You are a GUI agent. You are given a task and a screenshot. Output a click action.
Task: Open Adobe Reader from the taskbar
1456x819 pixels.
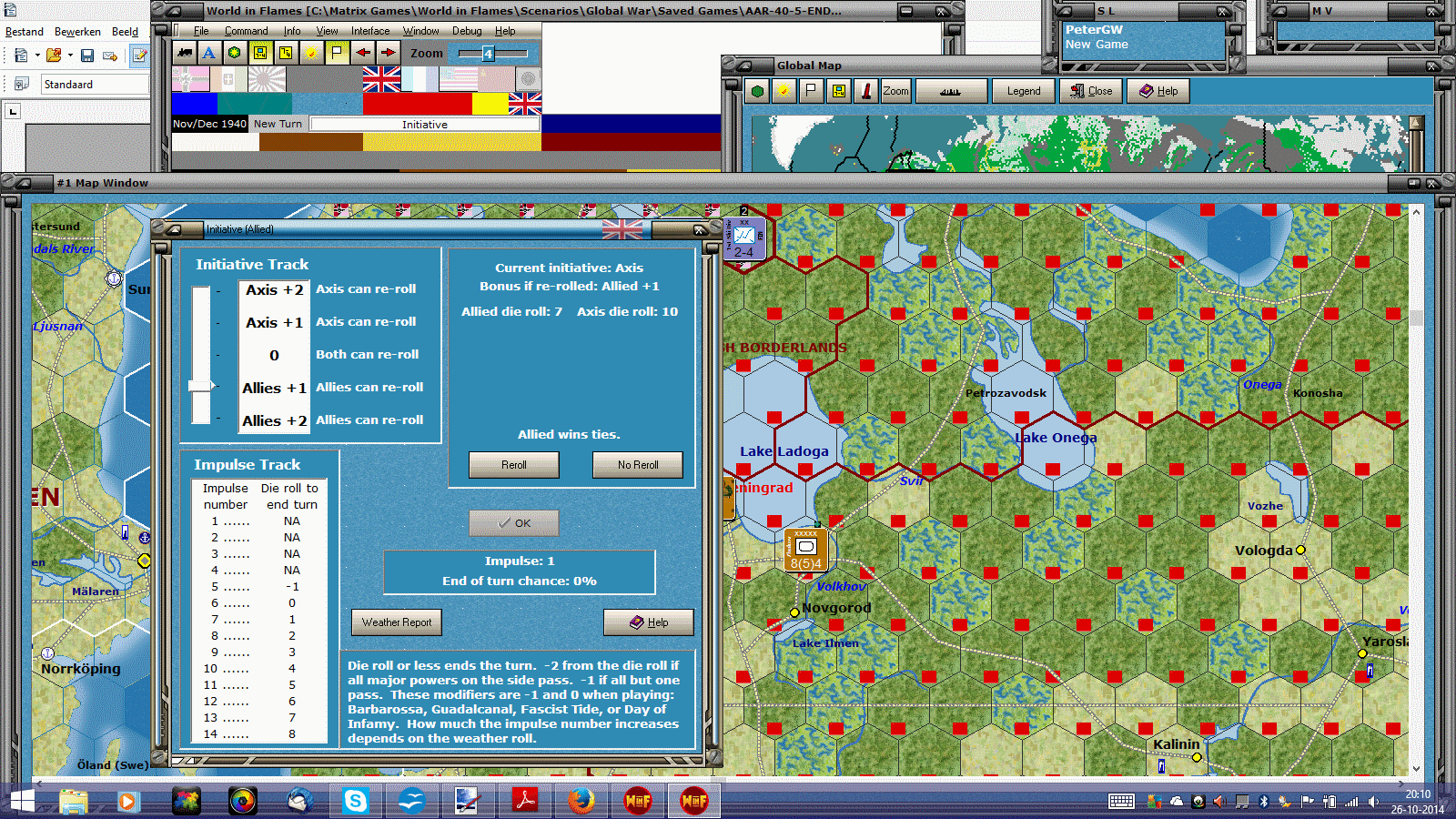tap(524, 801)
